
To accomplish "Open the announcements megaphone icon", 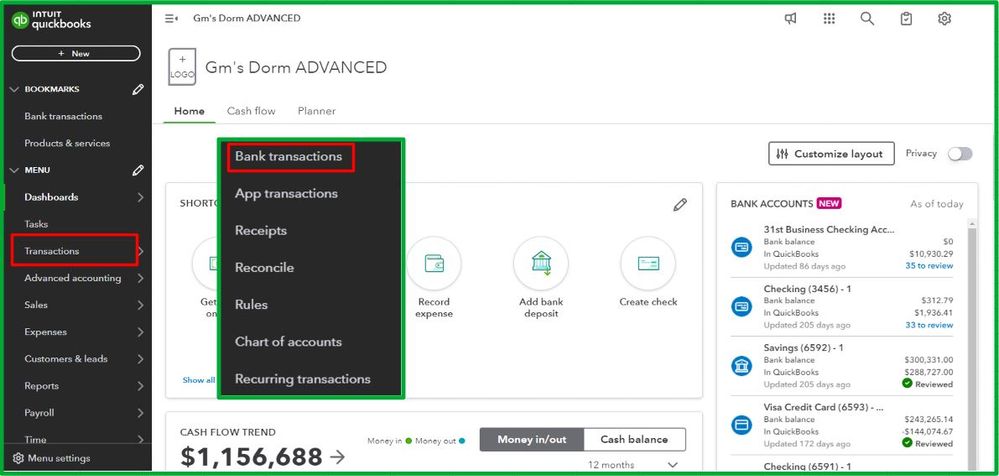I will (x=790, y=18).
